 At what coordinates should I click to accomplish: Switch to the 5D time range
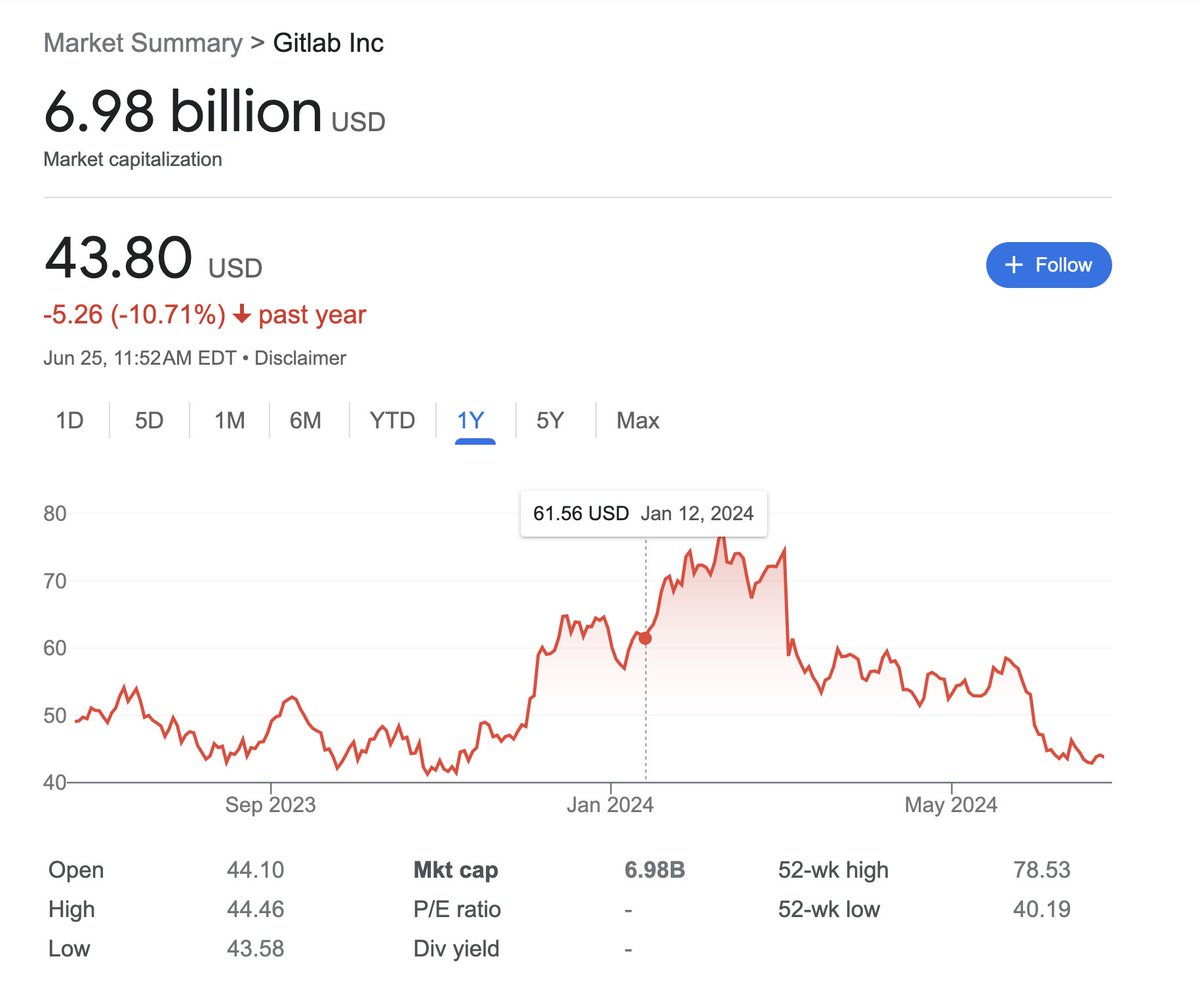click(x=149, y=421)
